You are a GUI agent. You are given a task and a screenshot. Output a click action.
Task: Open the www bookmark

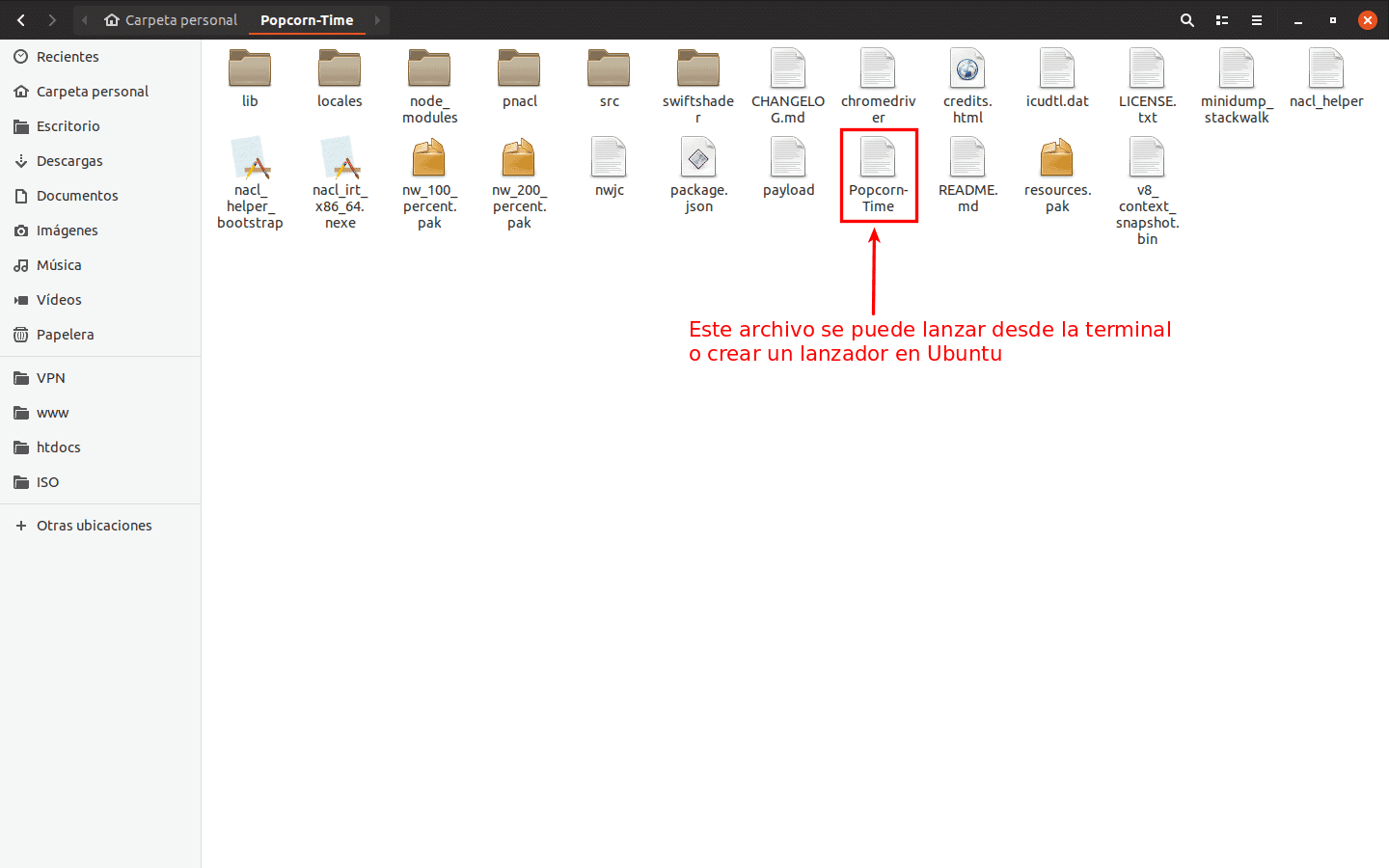point(100,413)
